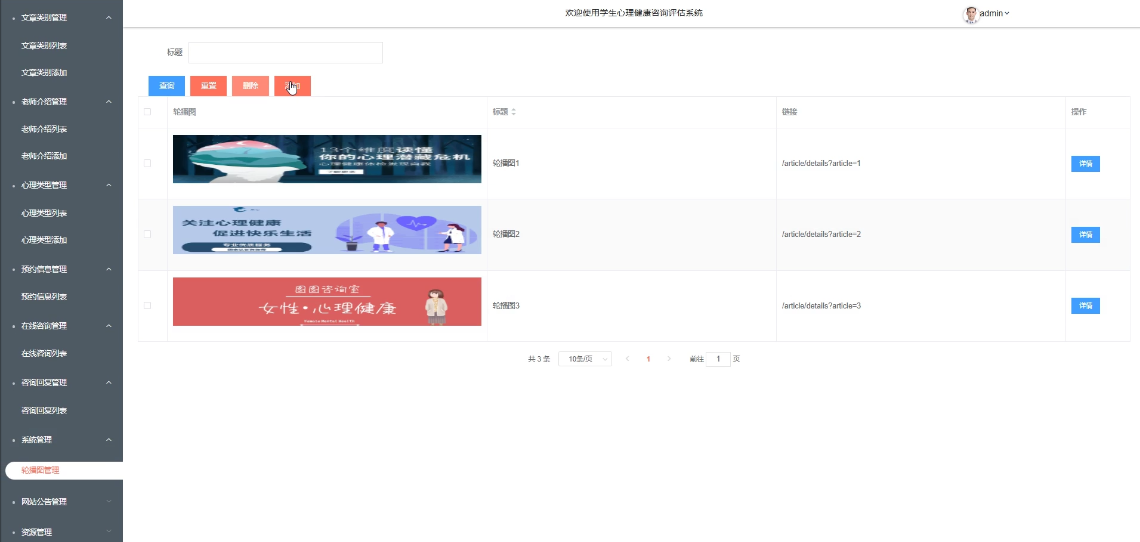Screen dimensions: 1140x542
Task: Click the title text 轮播图1
Action: pos(506,163)
